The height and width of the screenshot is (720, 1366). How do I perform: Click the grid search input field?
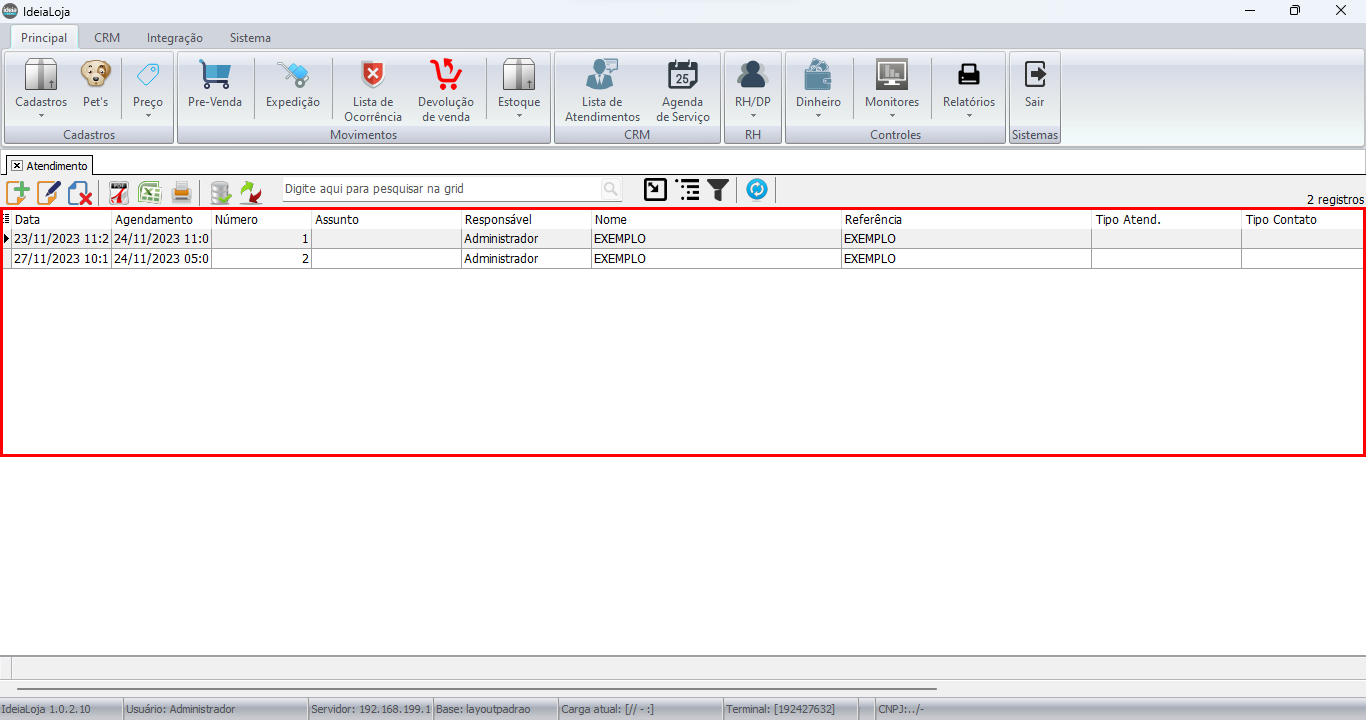440,189
